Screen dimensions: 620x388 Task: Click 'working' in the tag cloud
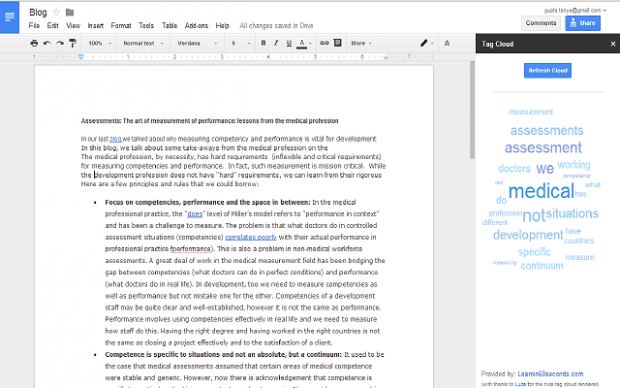574,165
